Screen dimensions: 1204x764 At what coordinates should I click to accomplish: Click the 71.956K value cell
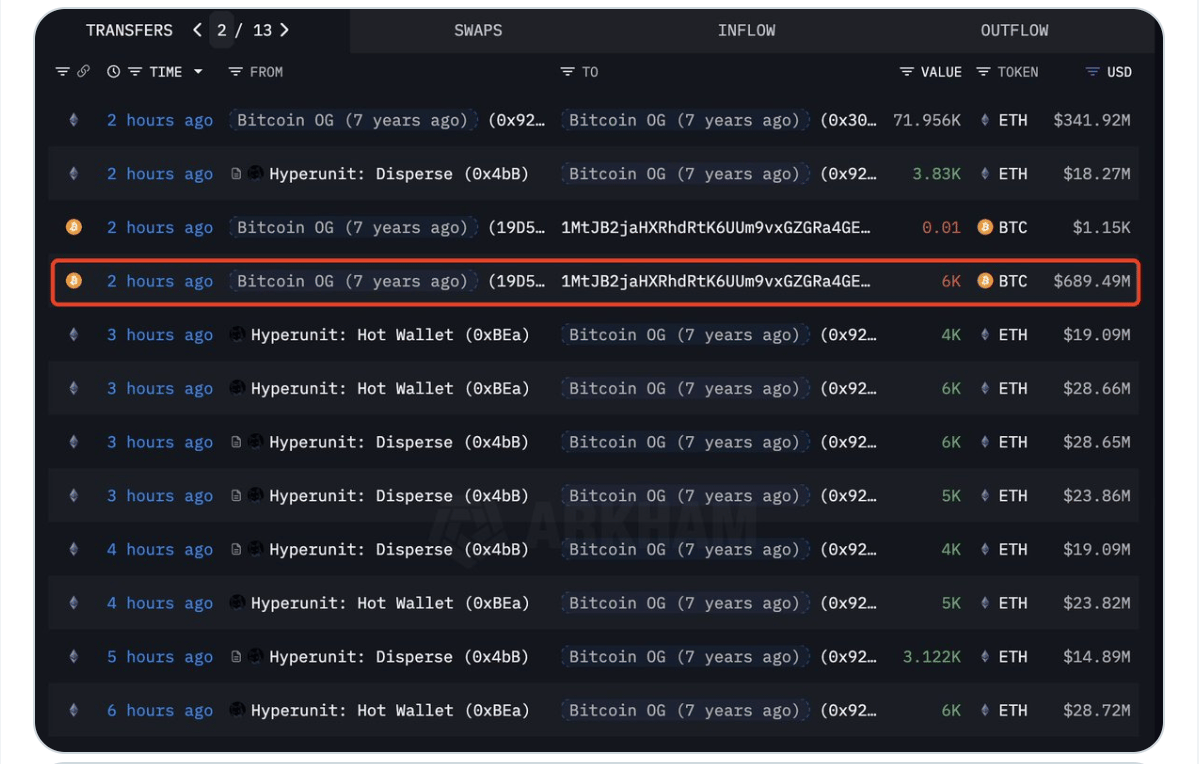click(927, 120)
